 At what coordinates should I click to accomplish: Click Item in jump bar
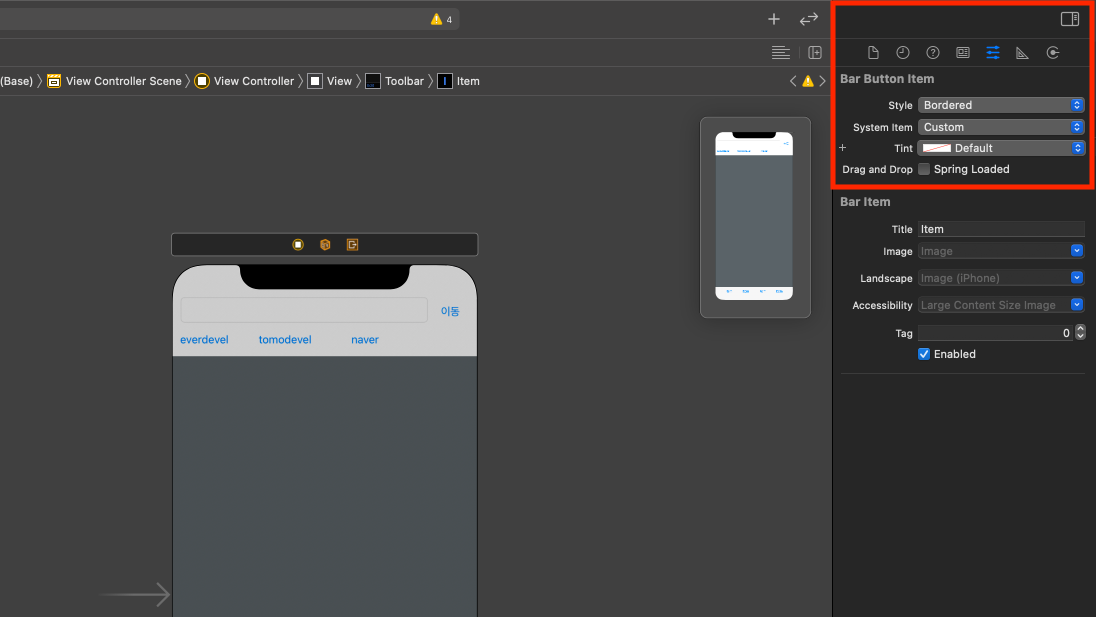click(x=468, y=81)
